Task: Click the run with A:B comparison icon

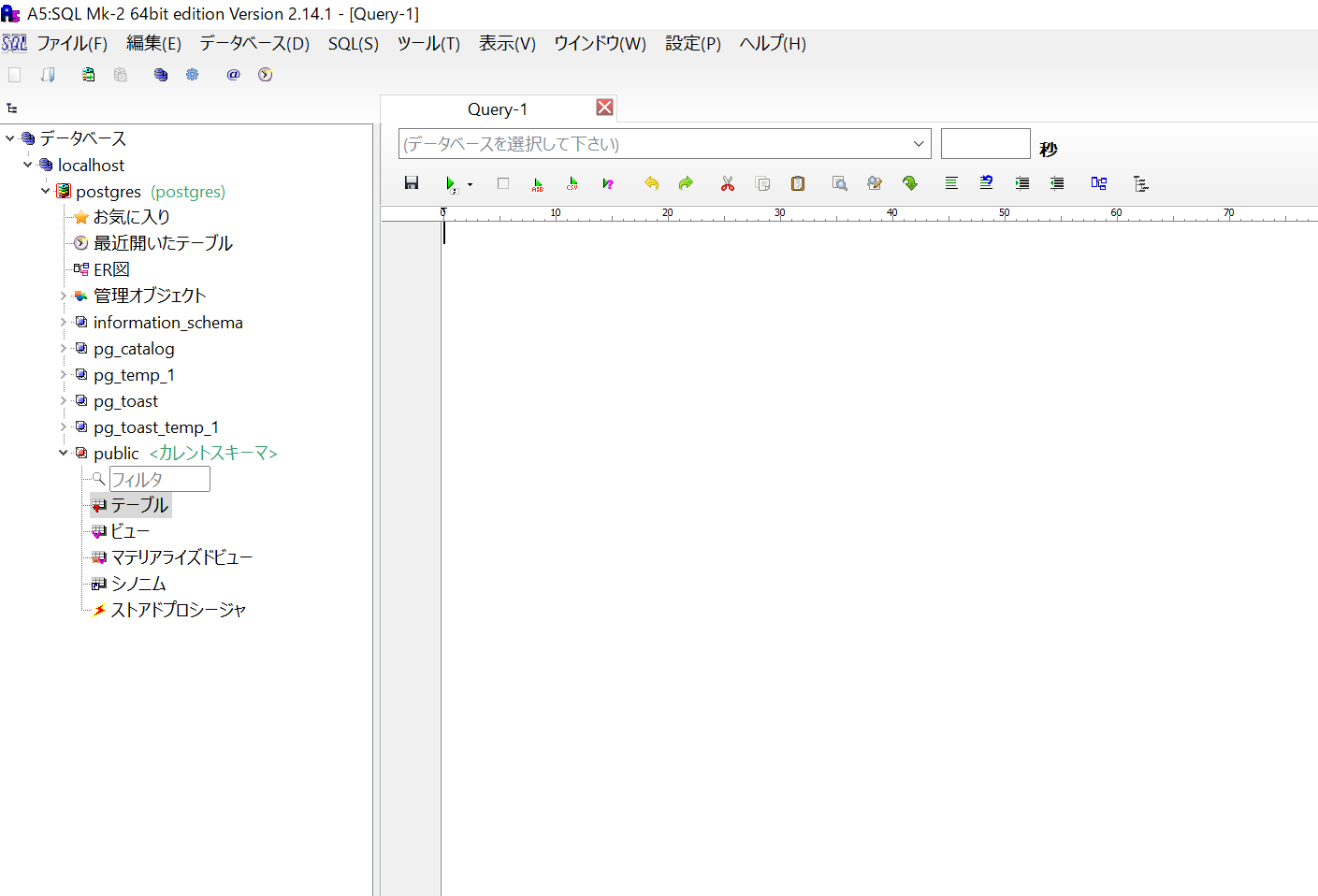Action: coord(538,184)
